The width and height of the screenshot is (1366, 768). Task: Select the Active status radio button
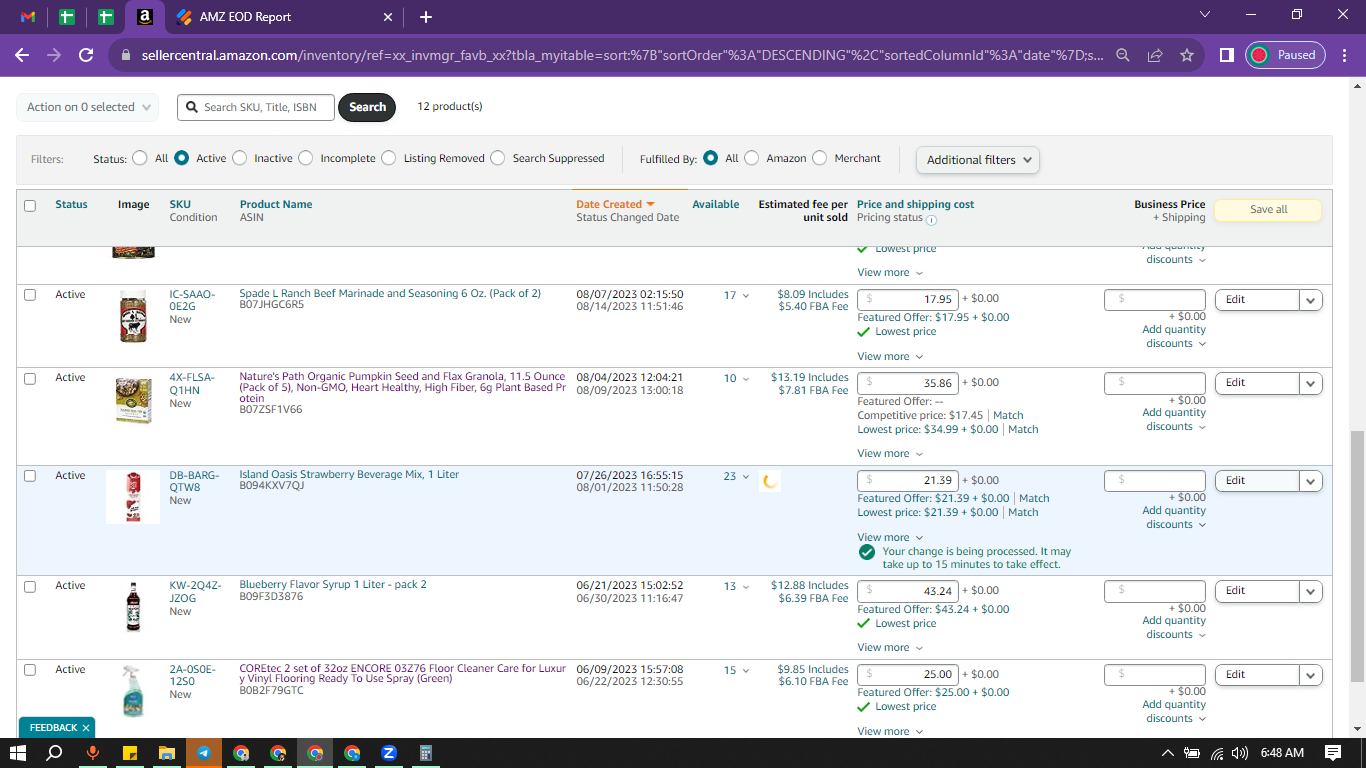pyautogui.click(x=181, y=158)
